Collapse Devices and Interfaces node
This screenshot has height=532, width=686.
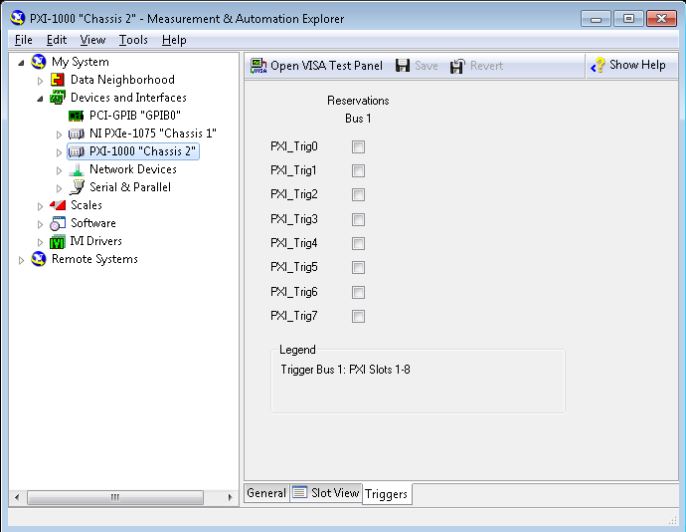[x=40, y=99]
